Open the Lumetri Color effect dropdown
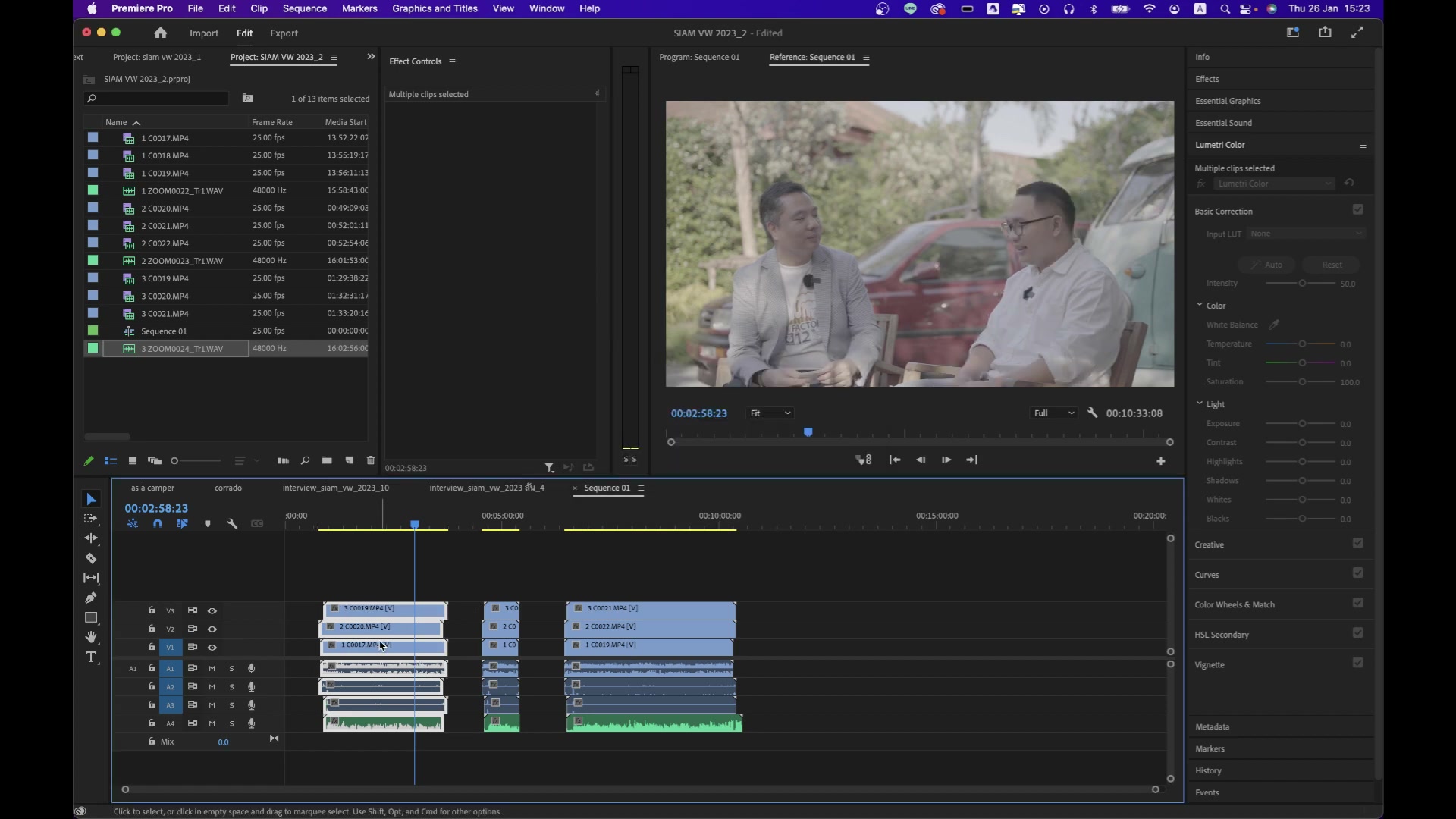The image size is (1456, 819). pos(1273,184)
